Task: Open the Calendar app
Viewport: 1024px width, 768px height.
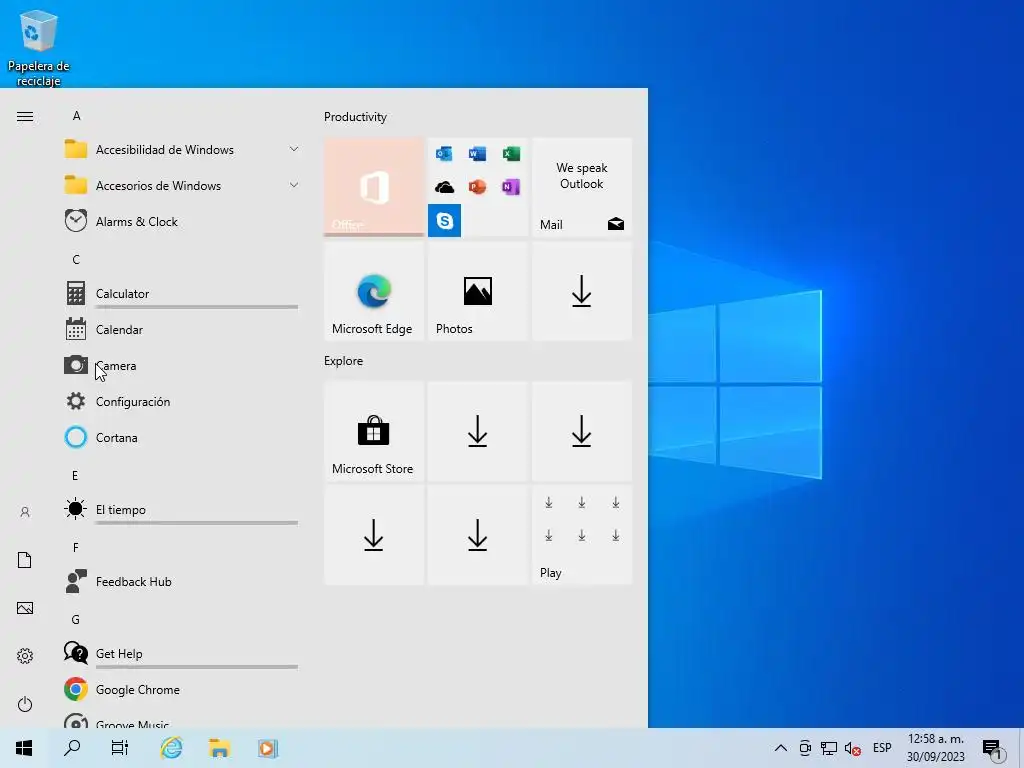Action: point(182,329)
